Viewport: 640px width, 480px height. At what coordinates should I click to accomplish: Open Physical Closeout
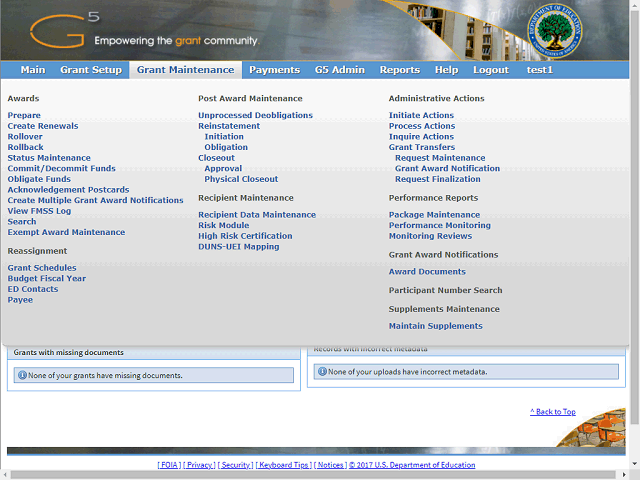241,179
